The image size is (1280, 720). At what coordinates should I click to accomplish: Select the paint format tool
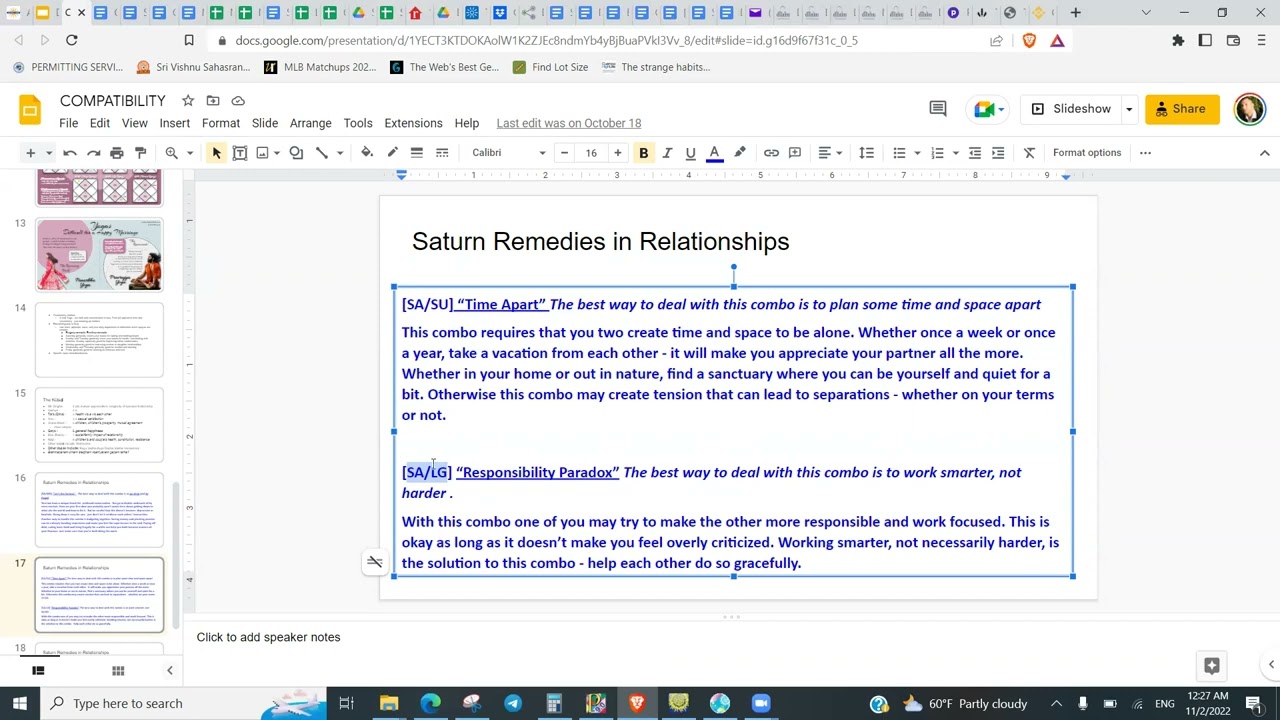pos(141,153)
